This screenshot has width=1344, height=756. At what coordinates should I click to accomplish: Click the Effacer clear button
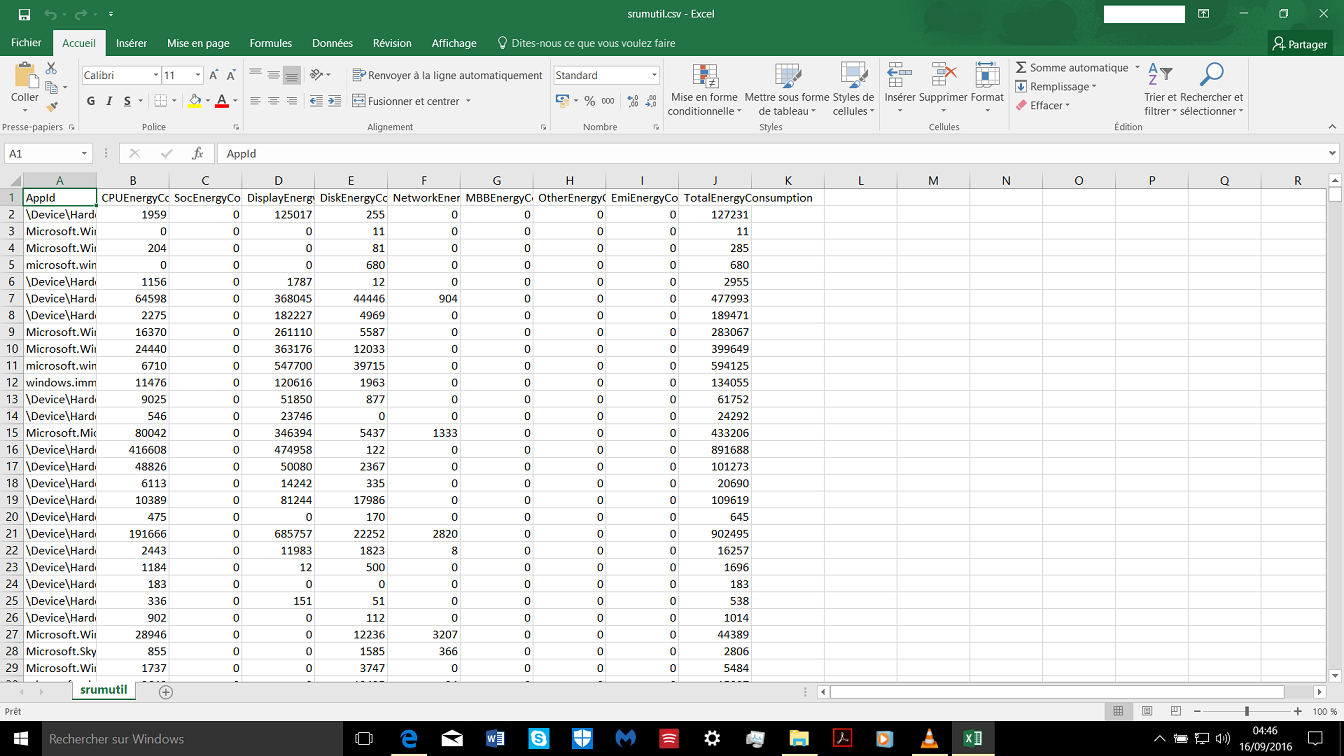(1043, 105)
